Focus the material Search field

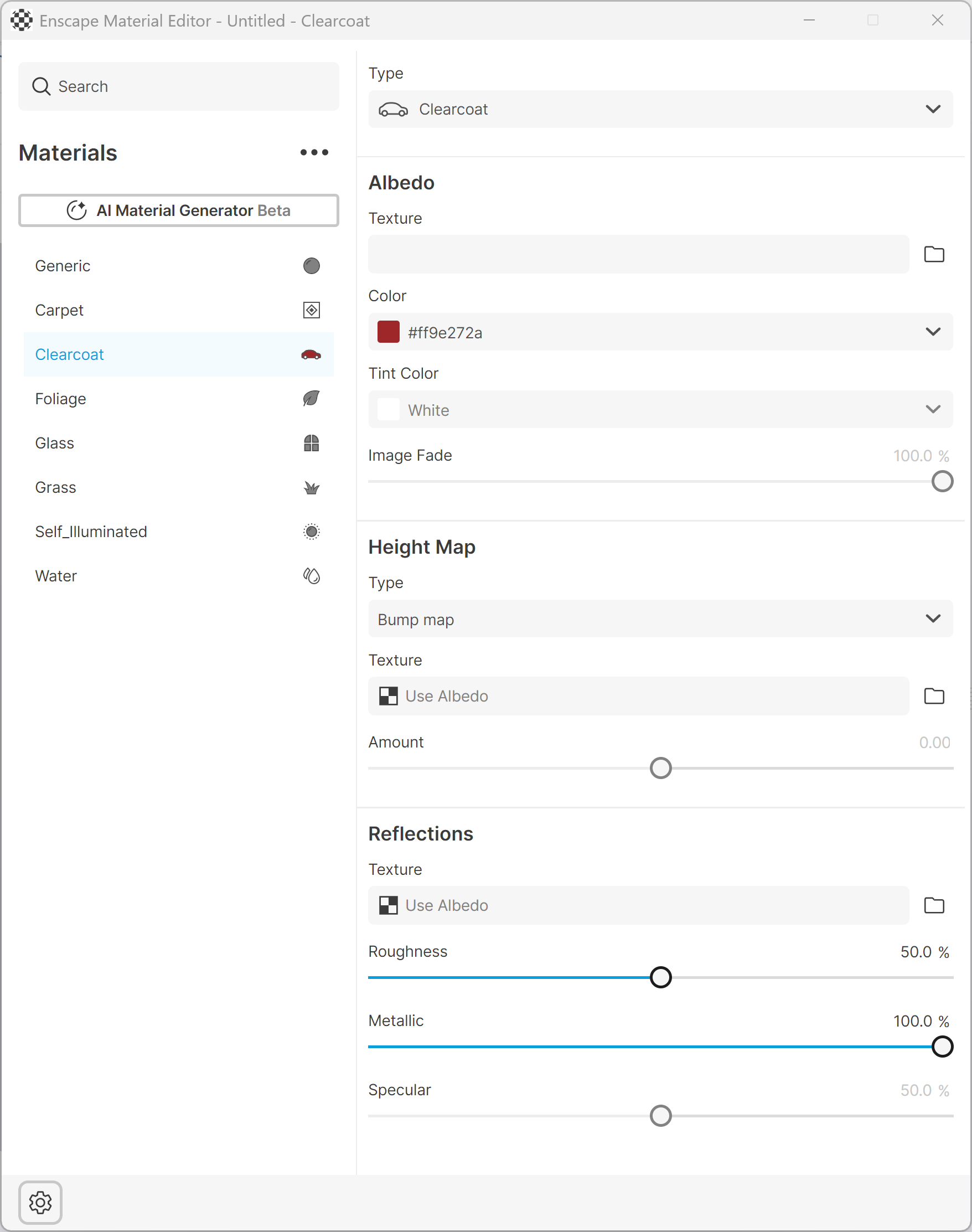click(179, 86)
